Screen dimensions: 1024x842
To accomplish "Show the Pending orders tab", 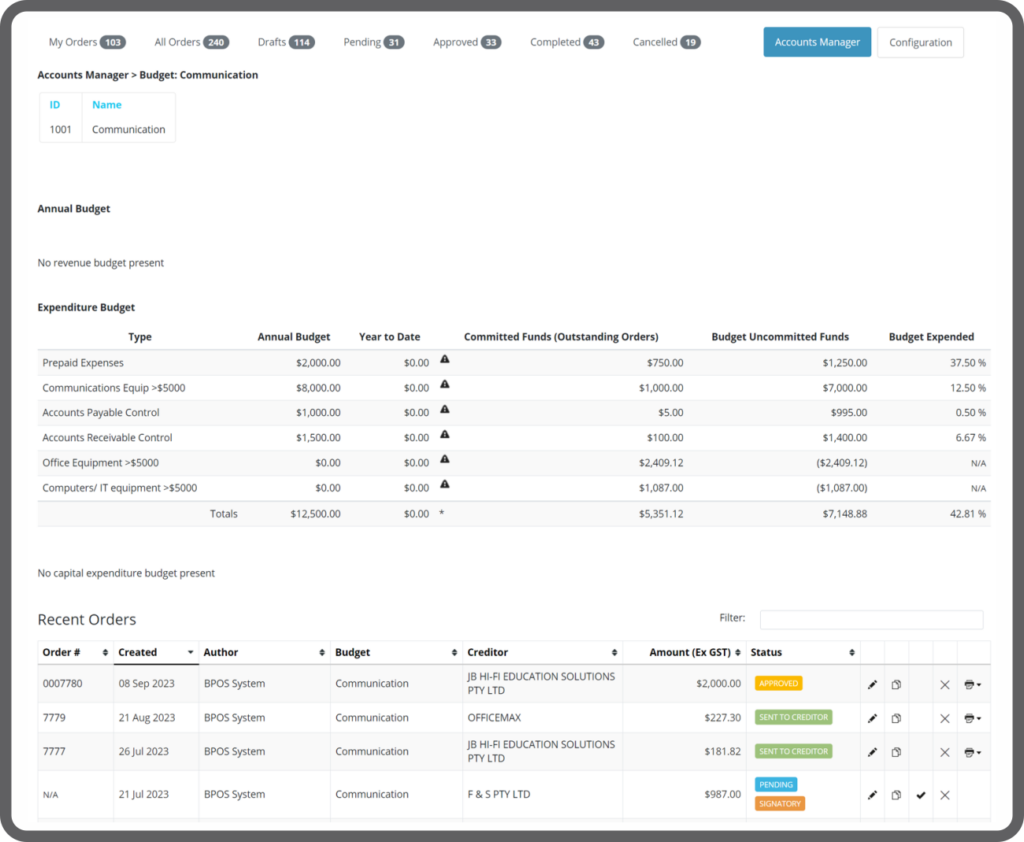I will click(x=374, y=42).
